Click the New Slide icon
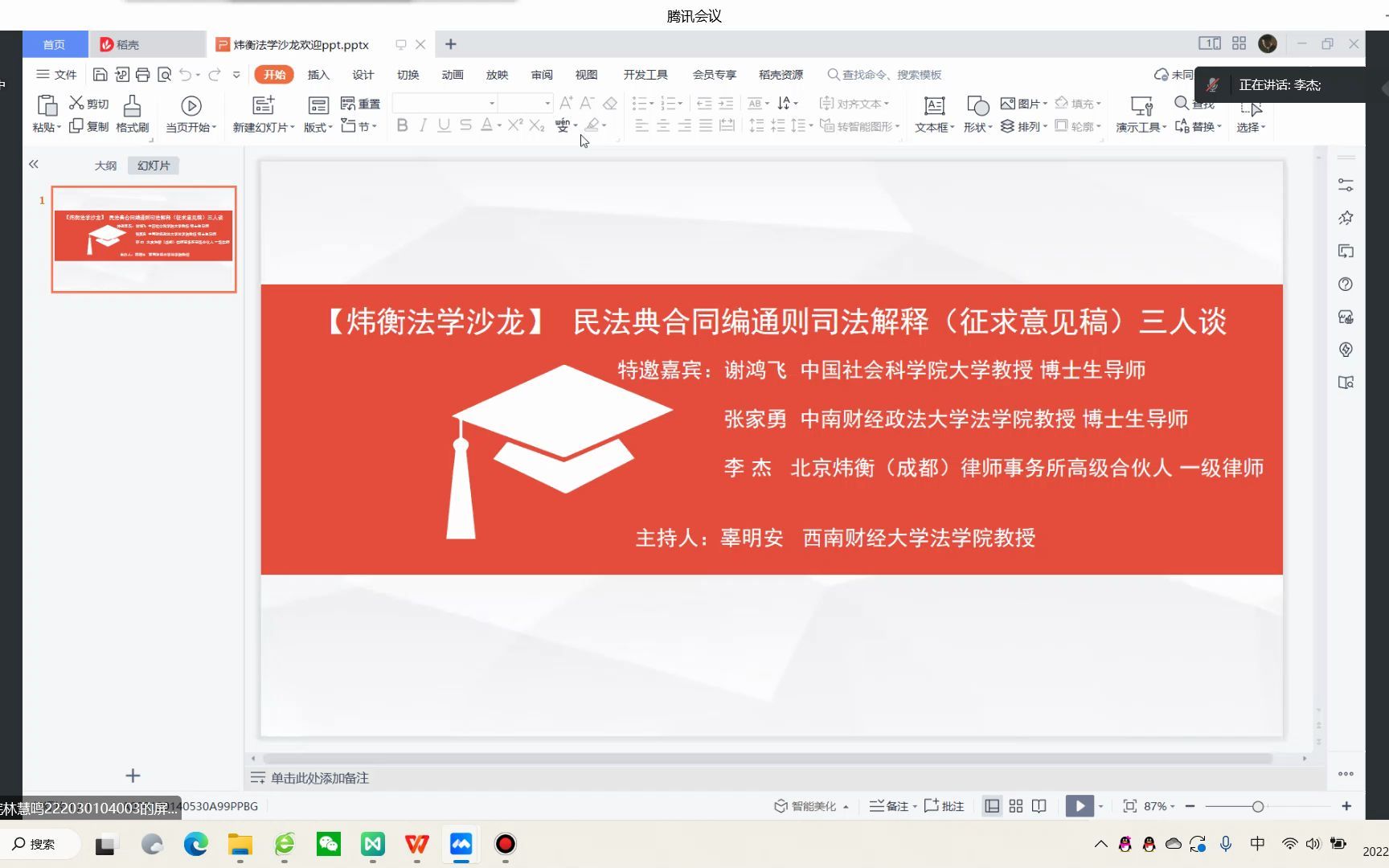The image size is (1389, 868). [264, 105]
